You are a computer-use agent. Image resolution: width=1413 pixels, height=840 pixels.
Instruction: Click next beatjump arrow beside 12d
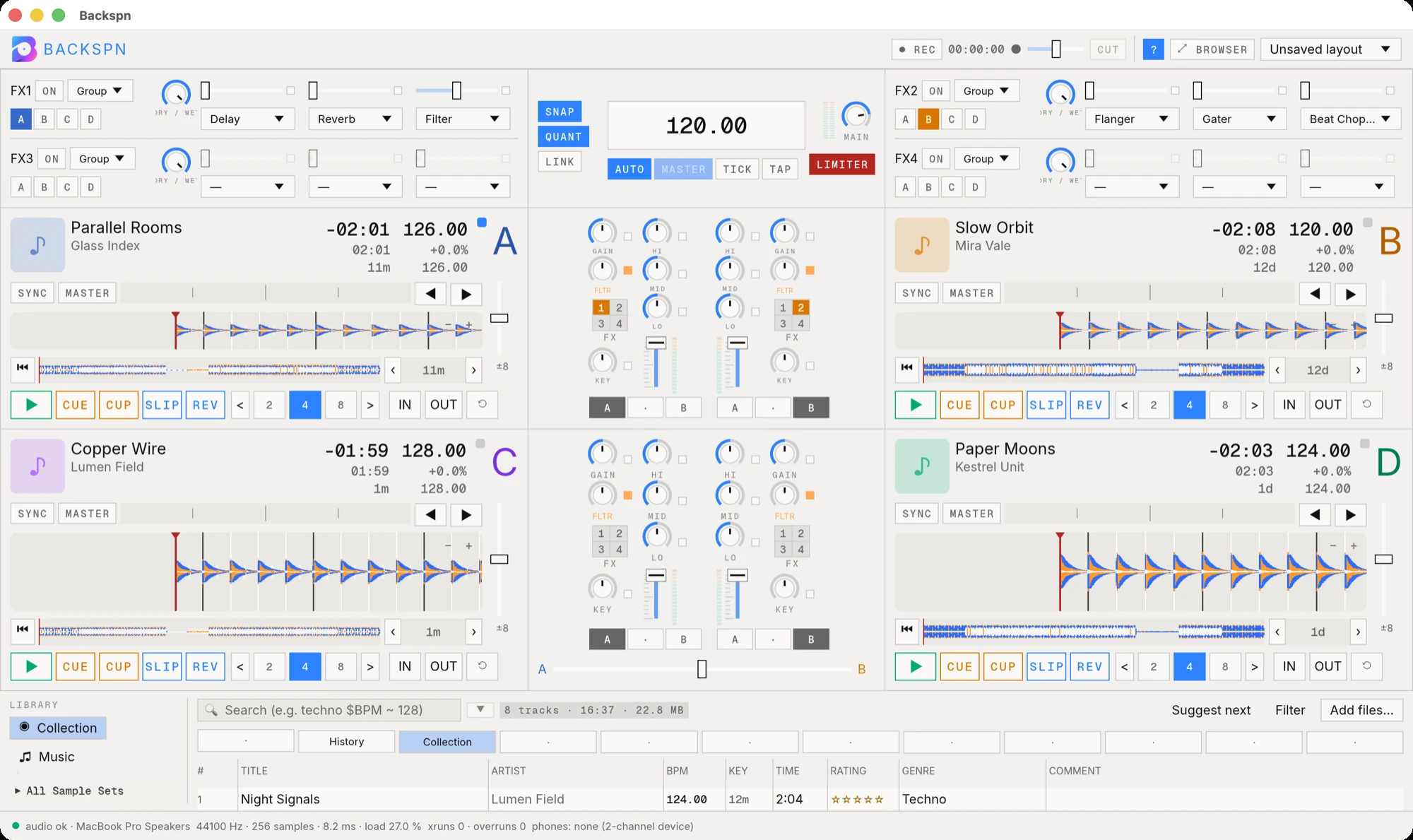(x=1358, y=369)
